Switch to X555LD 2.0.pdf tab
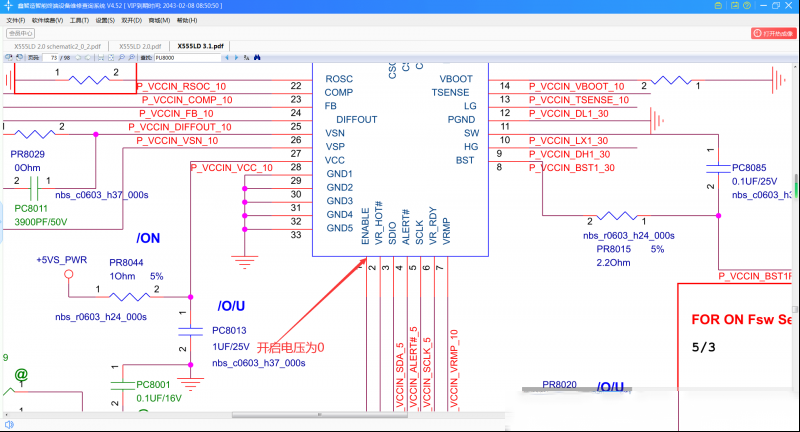The image size is (800, 432). [140, 46]
